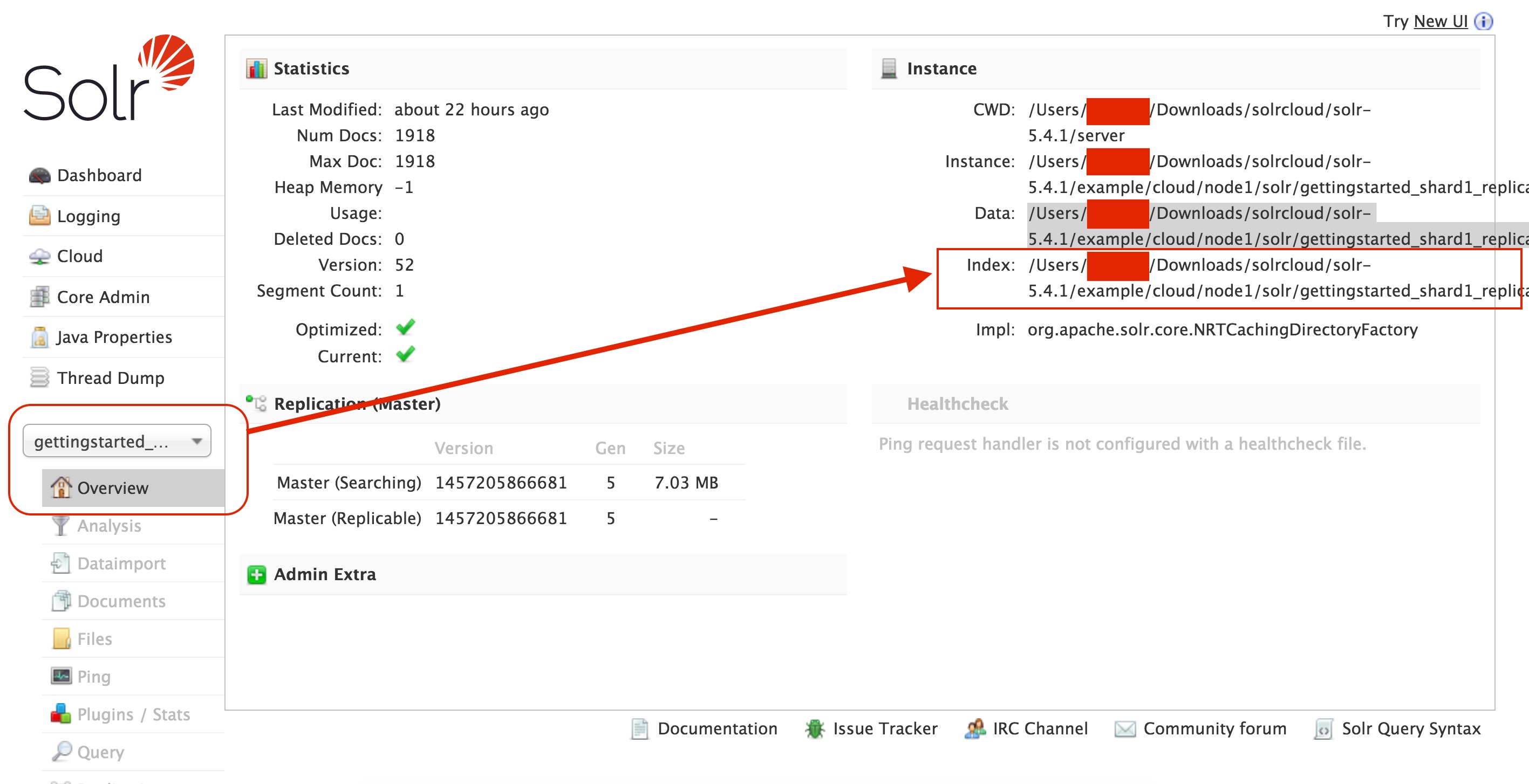Click the Thread Dump stack icon

(39, 377)
